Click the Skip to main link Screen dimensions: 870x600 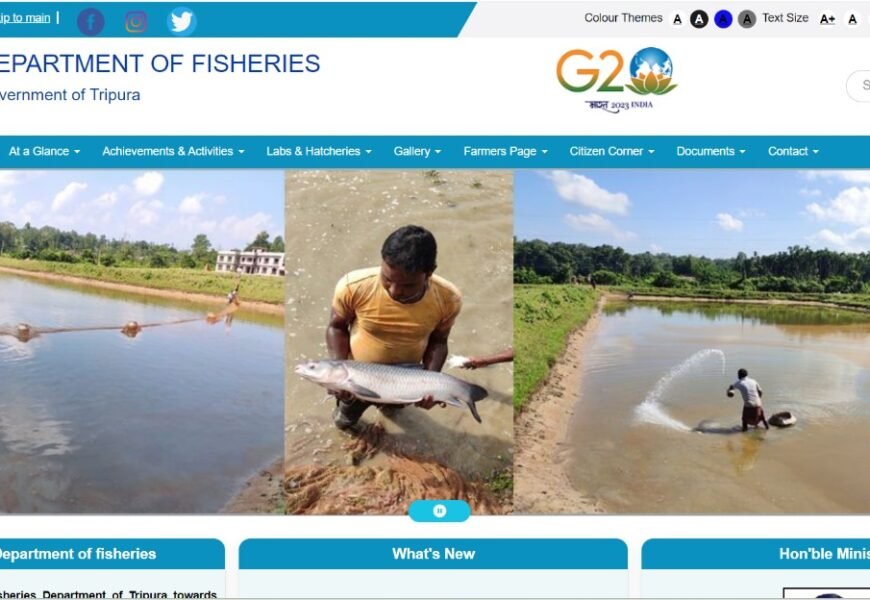25,18
